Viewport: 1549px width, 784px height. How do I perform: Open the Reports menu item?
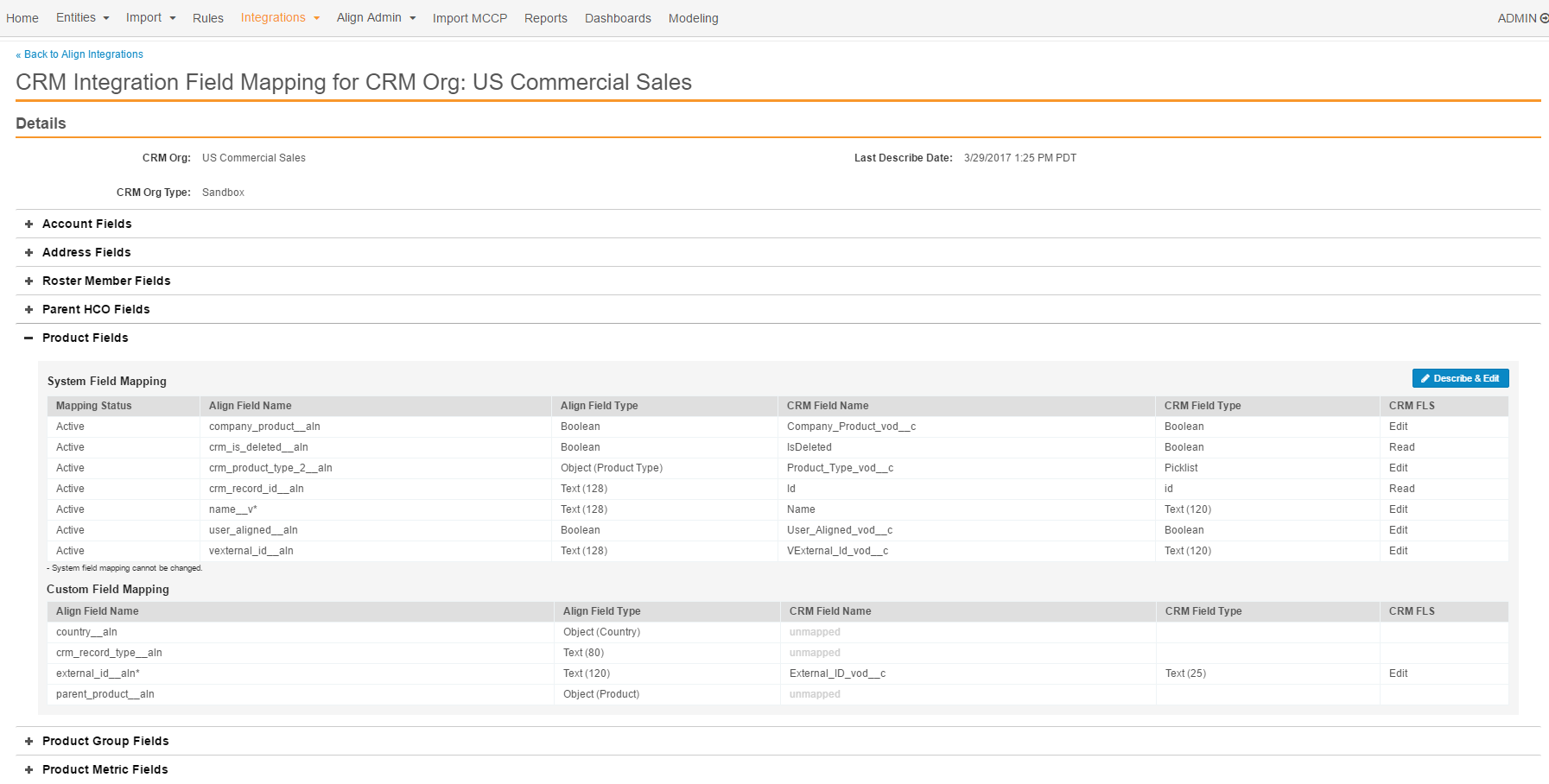(545, 18)
